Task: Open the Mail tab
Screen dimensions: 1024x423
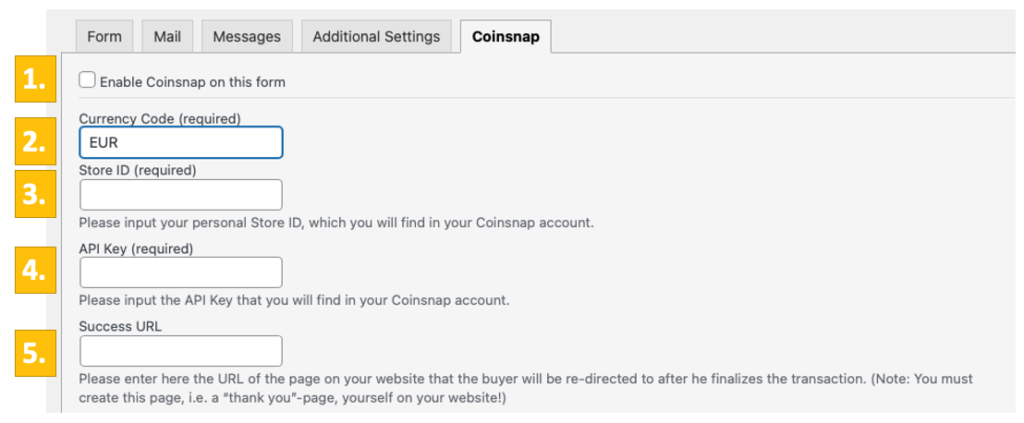Action: point(167,37)
